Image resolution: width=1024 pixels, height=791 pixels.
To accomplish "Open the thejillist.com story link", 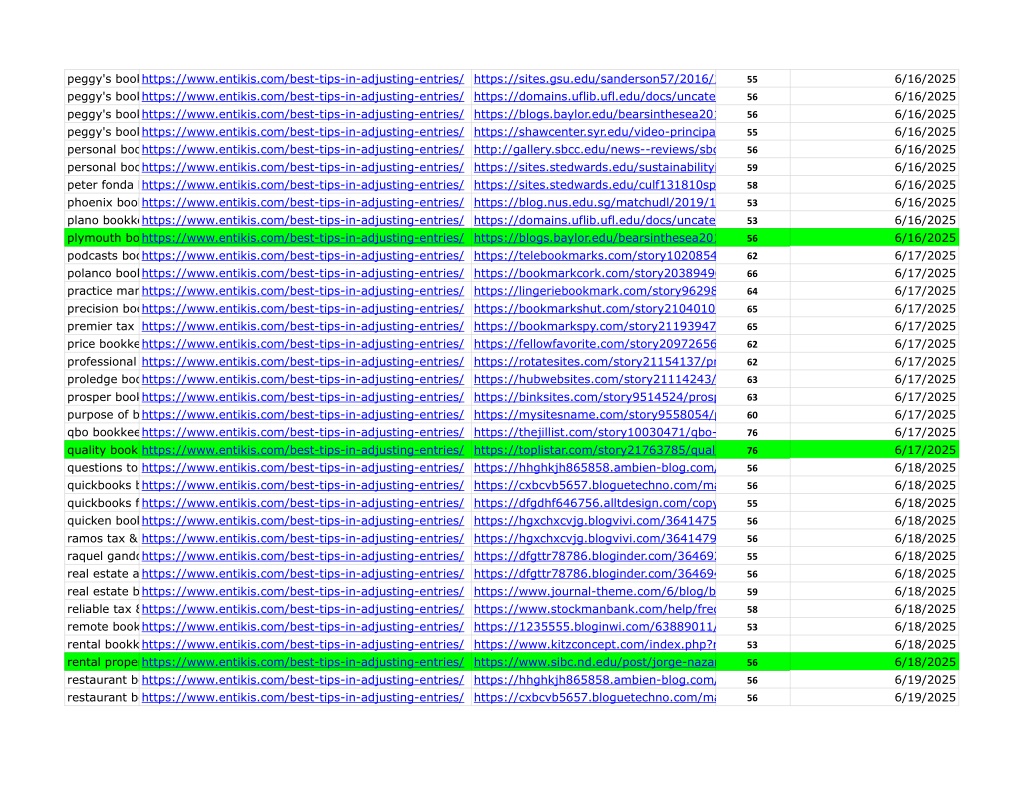I will (x=594, y=432).
